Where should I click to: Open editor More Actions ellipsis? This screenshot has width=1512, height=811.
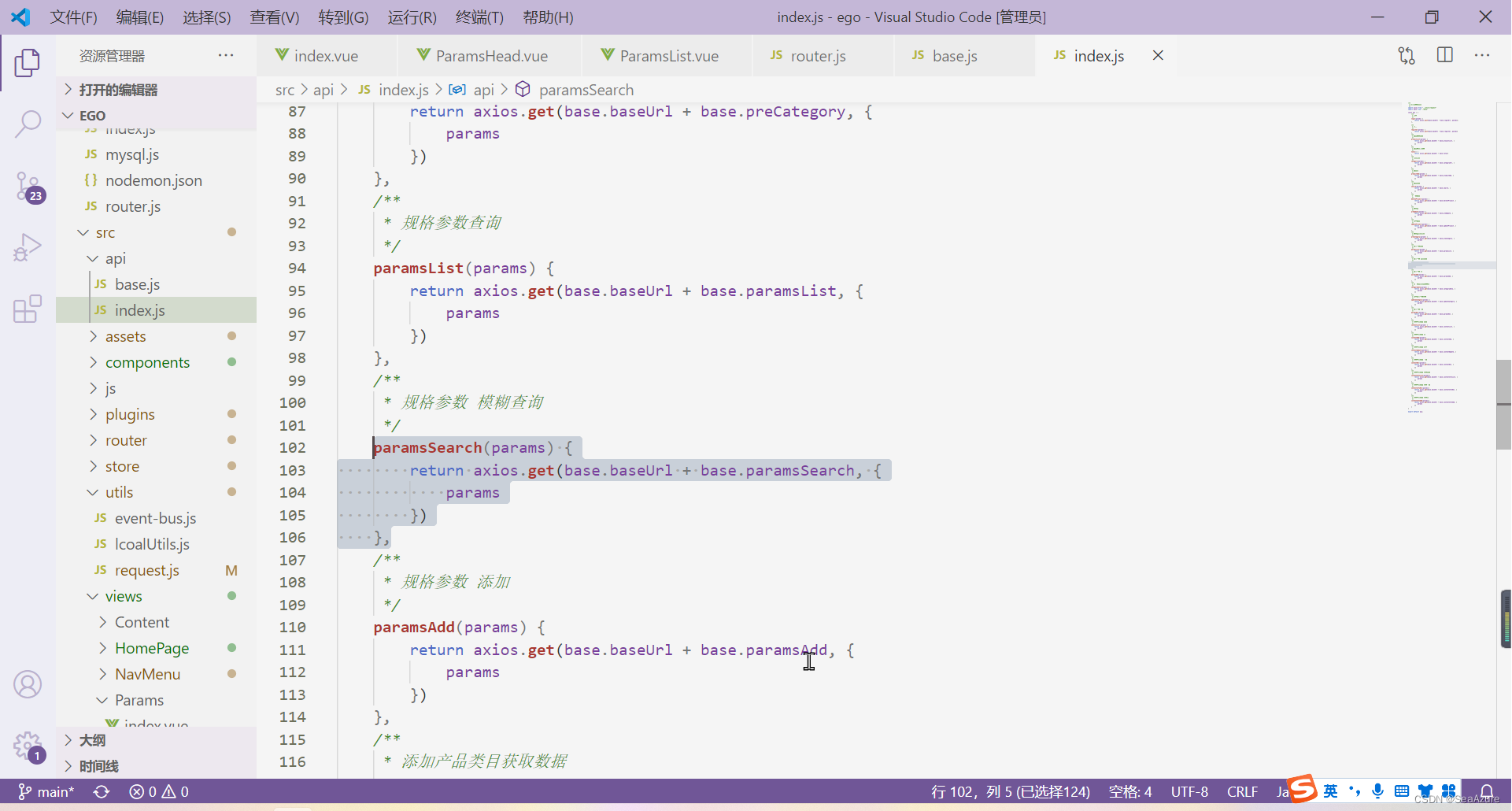tap(1482, 55)
